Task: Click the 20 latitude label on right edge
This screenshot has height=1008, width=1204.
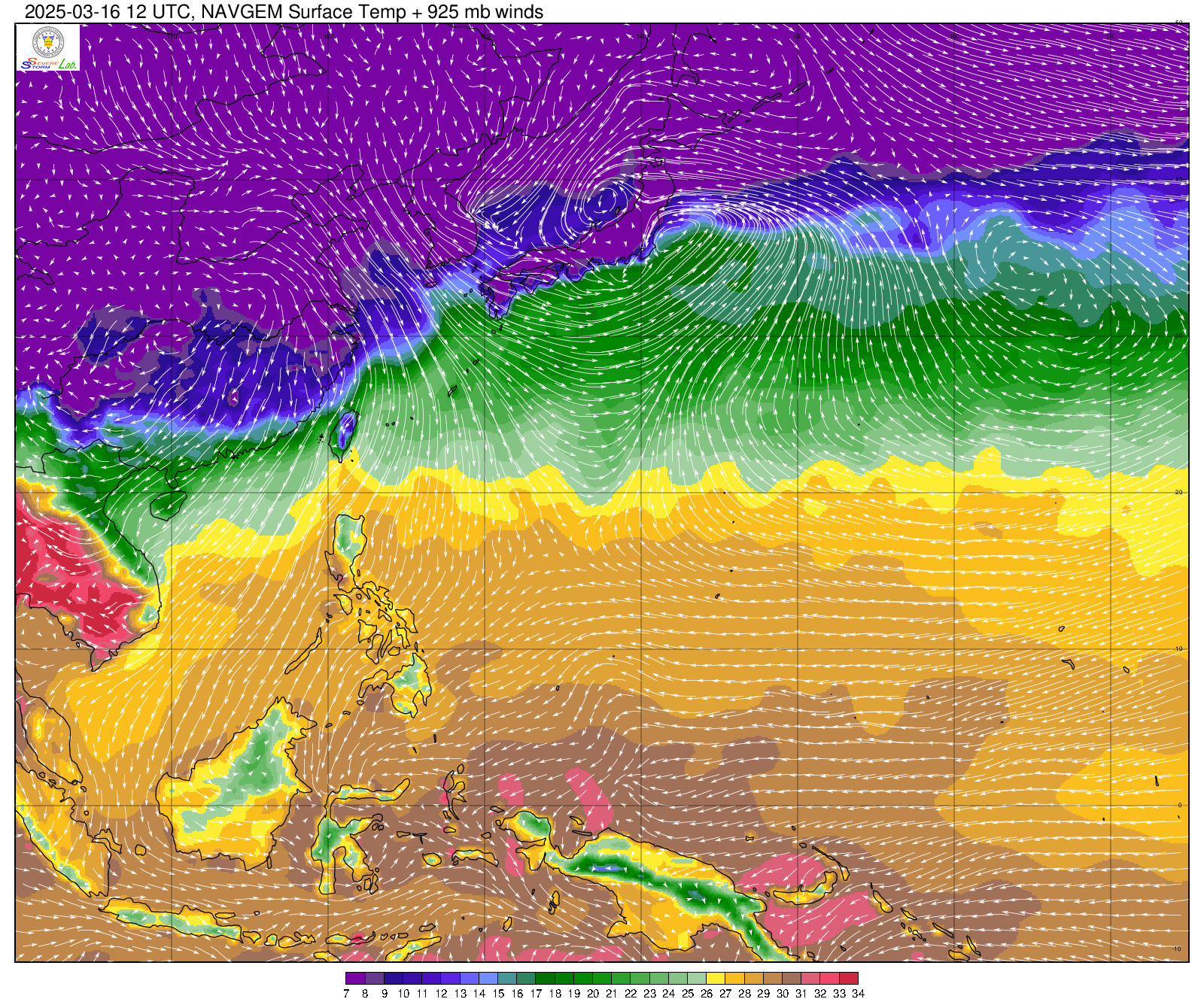Action: 1179,492
